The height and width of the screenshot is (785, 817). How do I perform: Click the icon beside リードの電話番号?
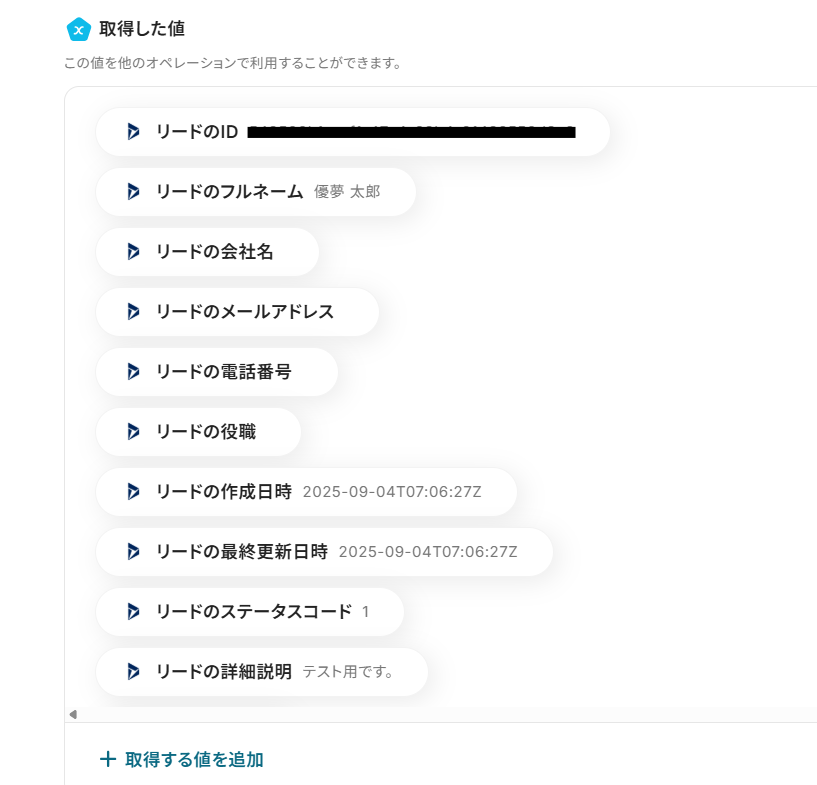coord(133,372)
